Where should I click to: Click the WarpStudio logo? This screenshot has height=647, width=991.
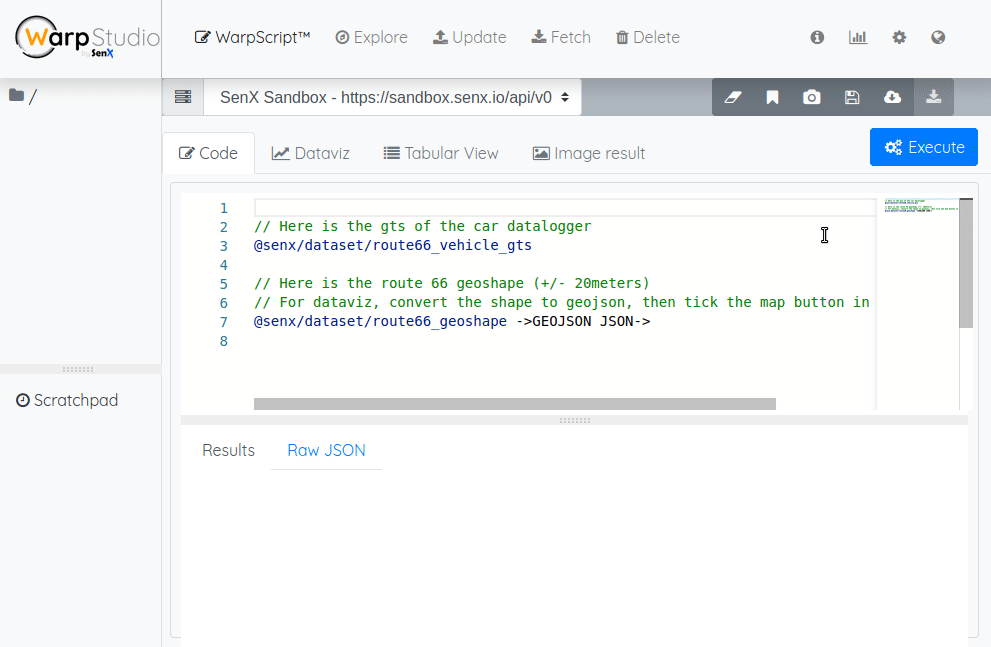click(87, 37)
